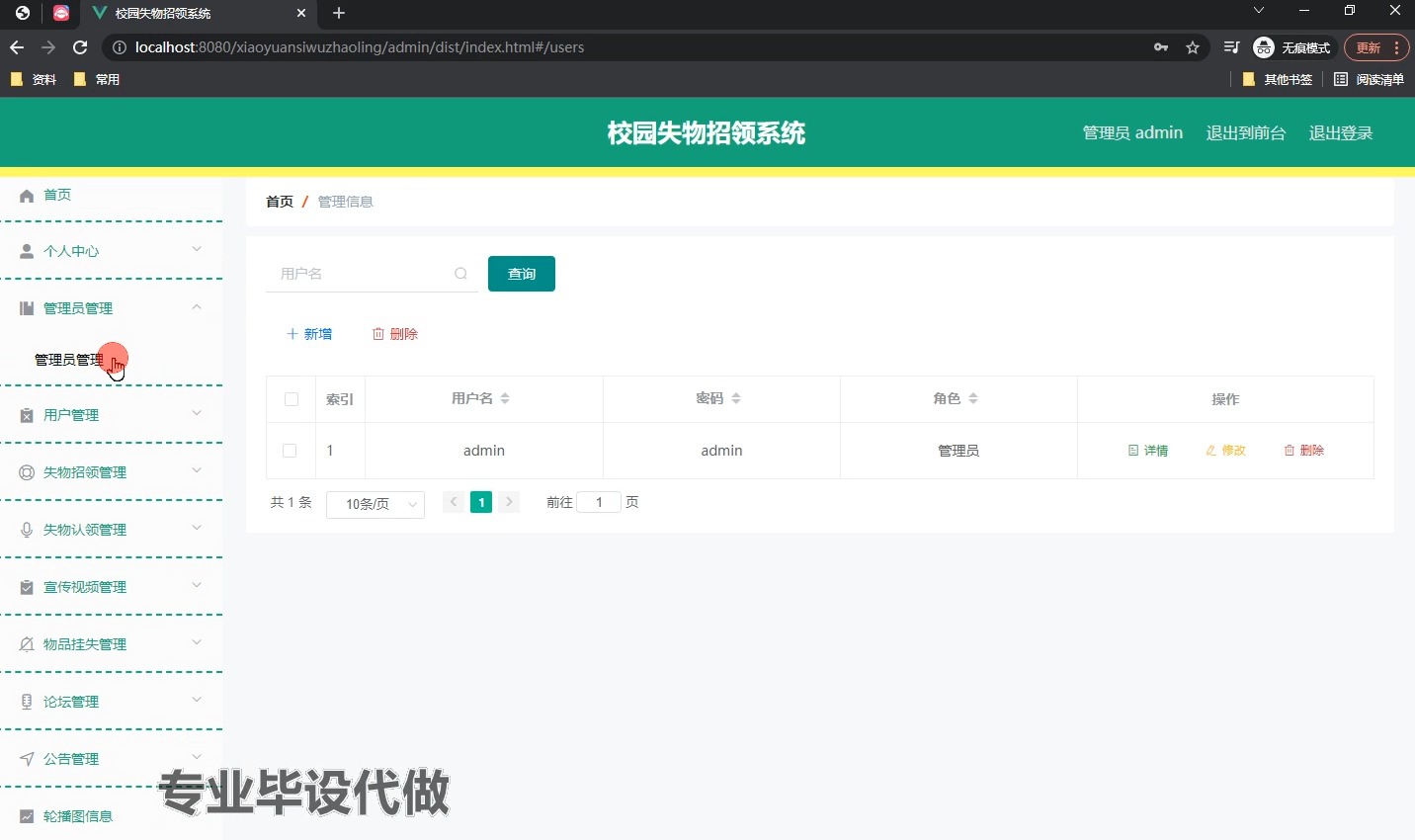Click the next page arrow in pagination
Viewport: 1415px width, 840px height.
coord(509,502)
